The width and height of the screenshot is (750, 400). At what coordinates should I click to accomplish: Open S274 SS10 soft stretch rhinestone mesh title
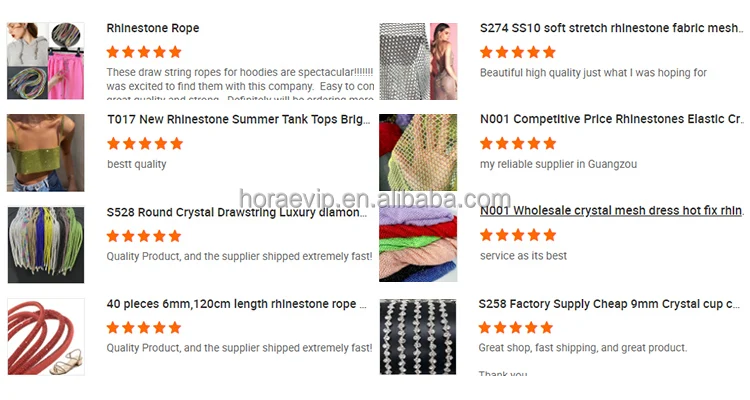pos(612,28)
